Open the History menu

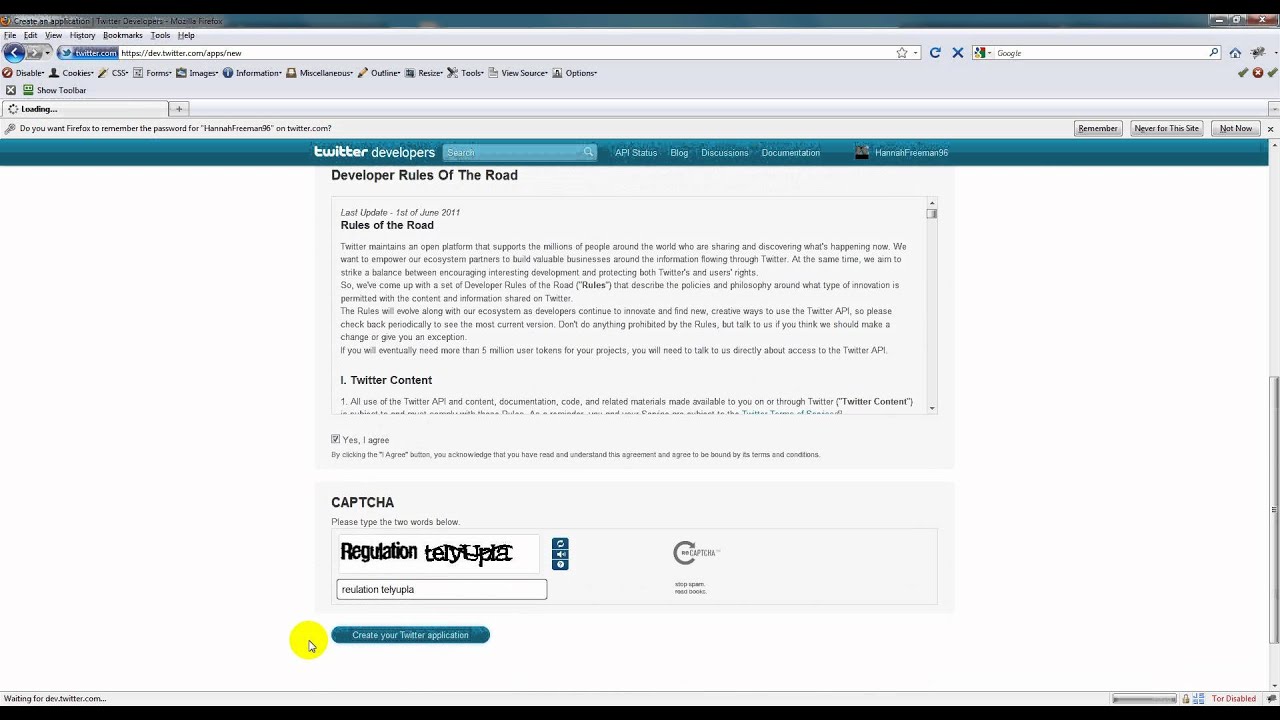pyautogui.click(x=83, y=35)
